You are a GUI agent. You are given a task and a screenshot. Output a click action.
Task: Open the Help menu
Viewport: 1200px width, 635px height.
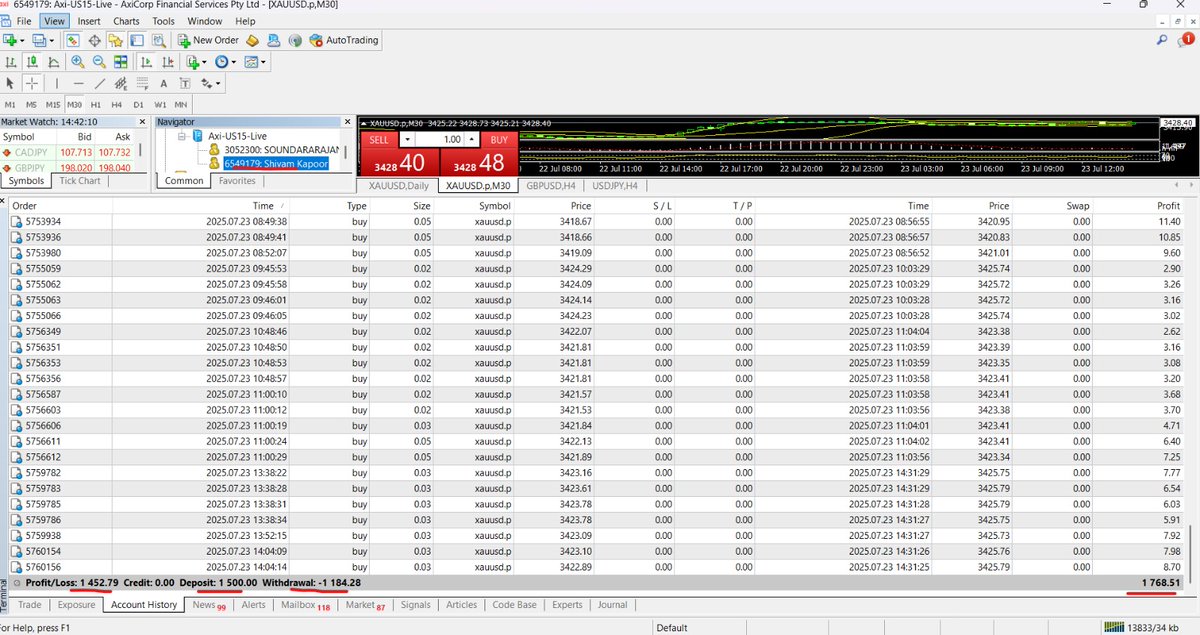245,21
